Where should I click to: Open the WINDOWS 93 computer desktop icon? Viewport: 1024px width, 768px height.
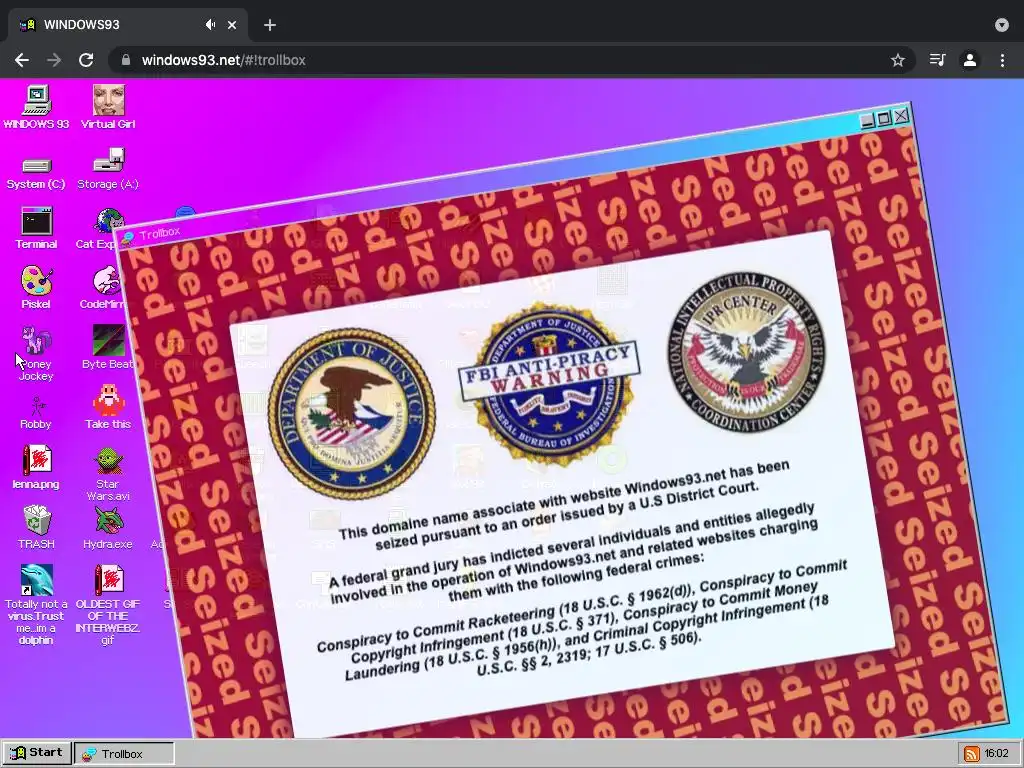[37, 107]
